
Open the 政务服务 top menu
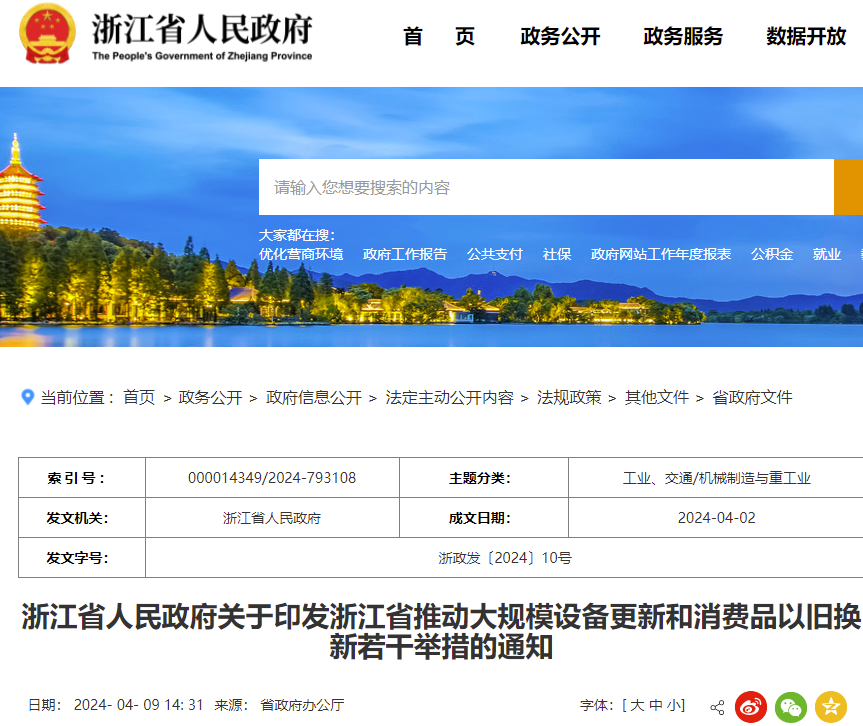point(683,37)
